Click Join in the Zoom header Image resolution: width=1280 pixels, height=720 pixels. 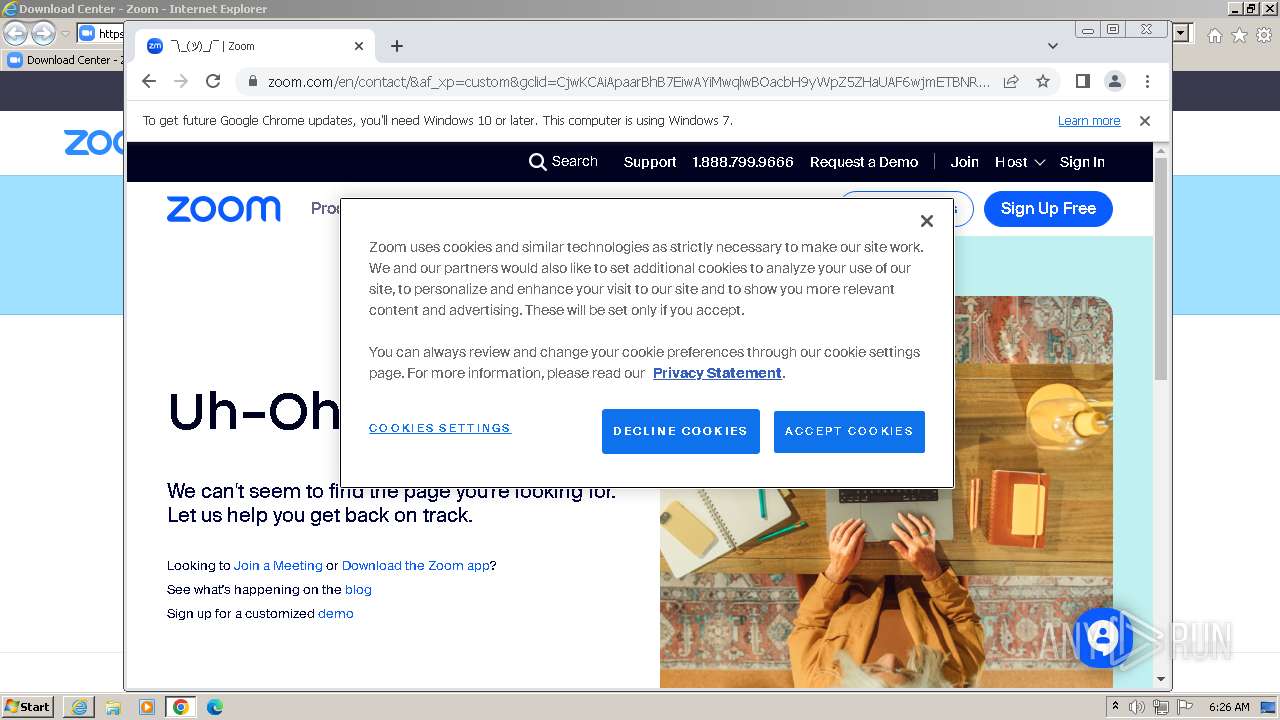point(965,162)
